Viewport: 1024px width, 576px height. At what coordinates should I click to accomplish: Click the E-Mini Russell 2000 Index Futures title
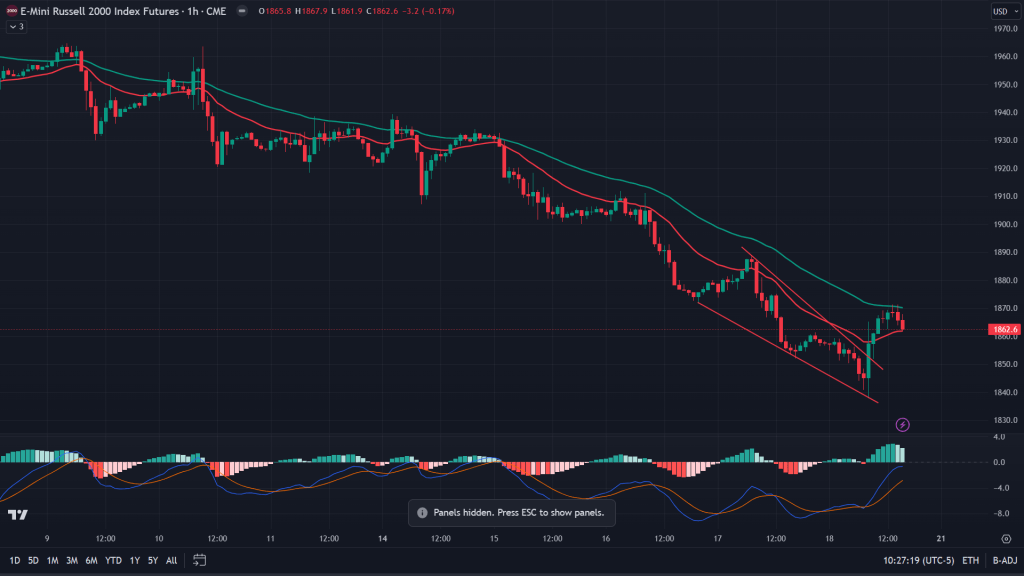coord(98,11)
